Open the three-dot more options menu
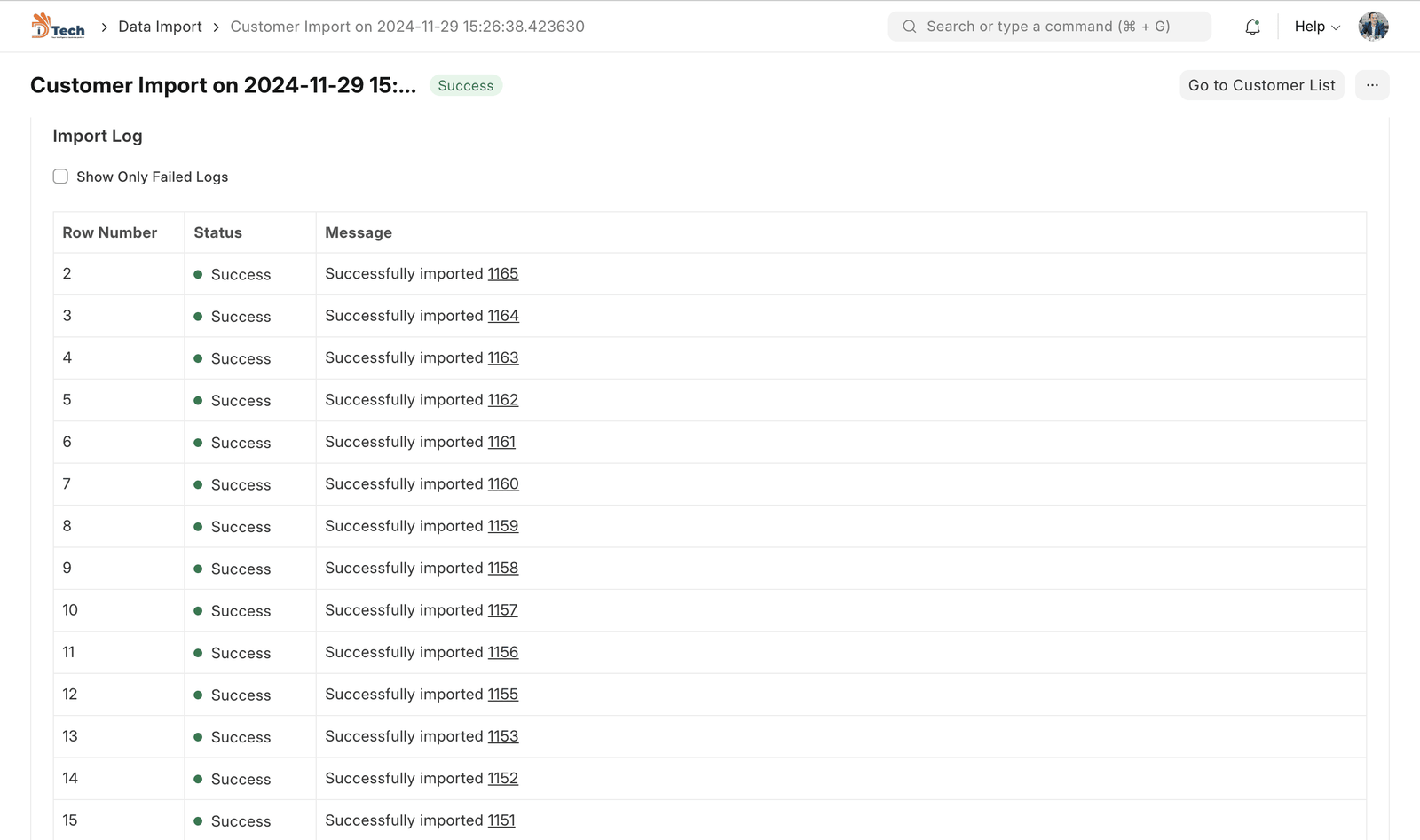This screenshot has width=1420, height=840. pyautogui.click(x=1371, y=85)
